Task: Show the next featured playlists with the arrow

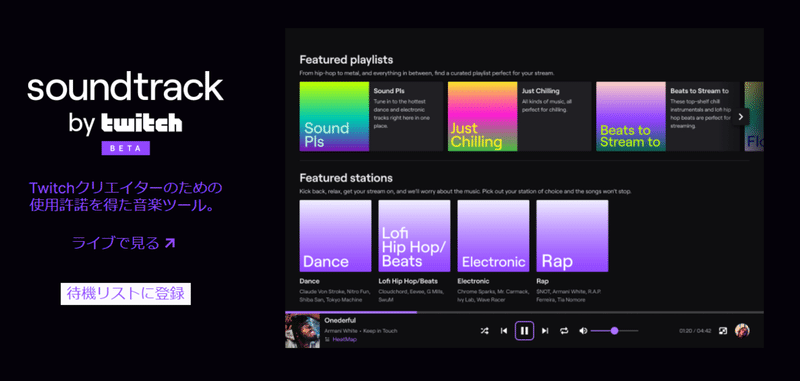Action: pos(741,117)
